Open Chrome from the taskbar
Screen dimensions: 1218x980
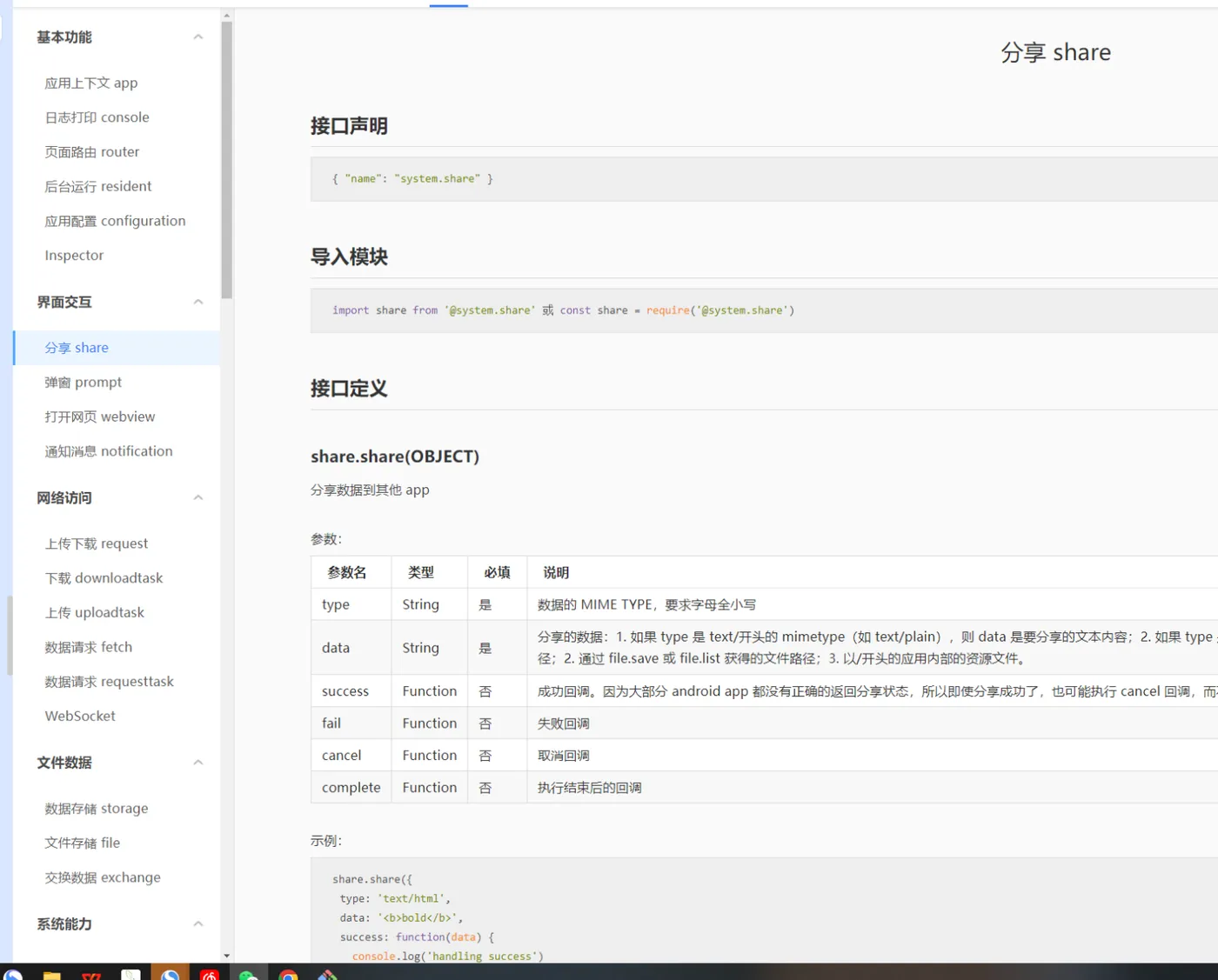[x=288, y=975]
